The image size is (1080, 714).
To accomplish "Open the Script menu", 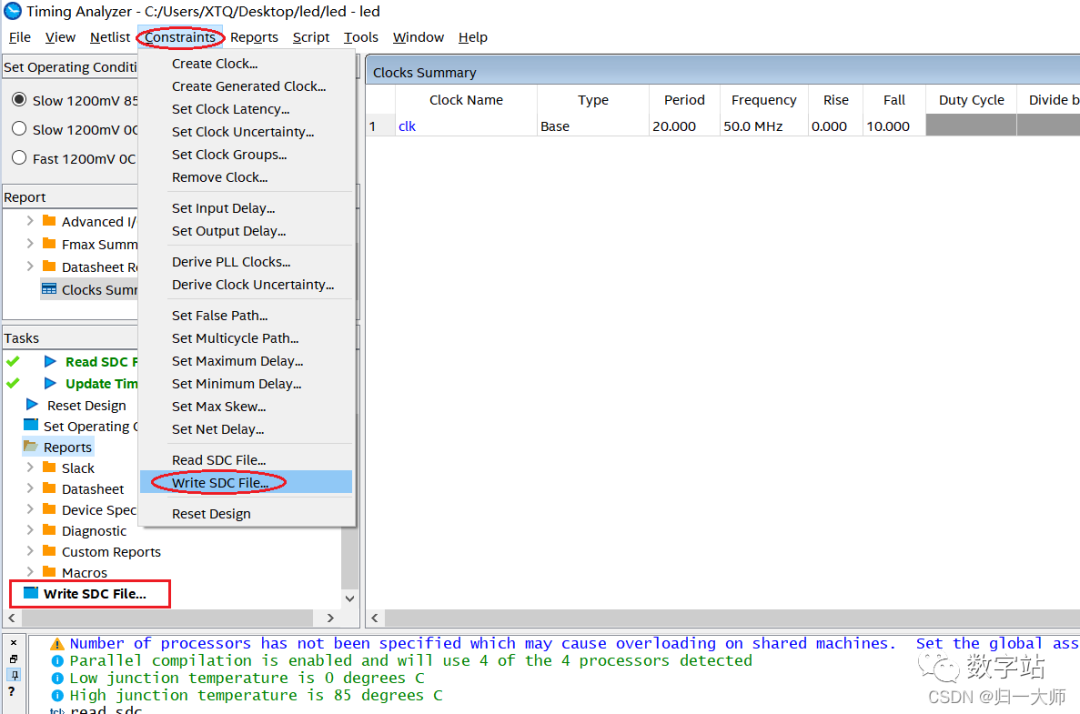I will (311, 37).
